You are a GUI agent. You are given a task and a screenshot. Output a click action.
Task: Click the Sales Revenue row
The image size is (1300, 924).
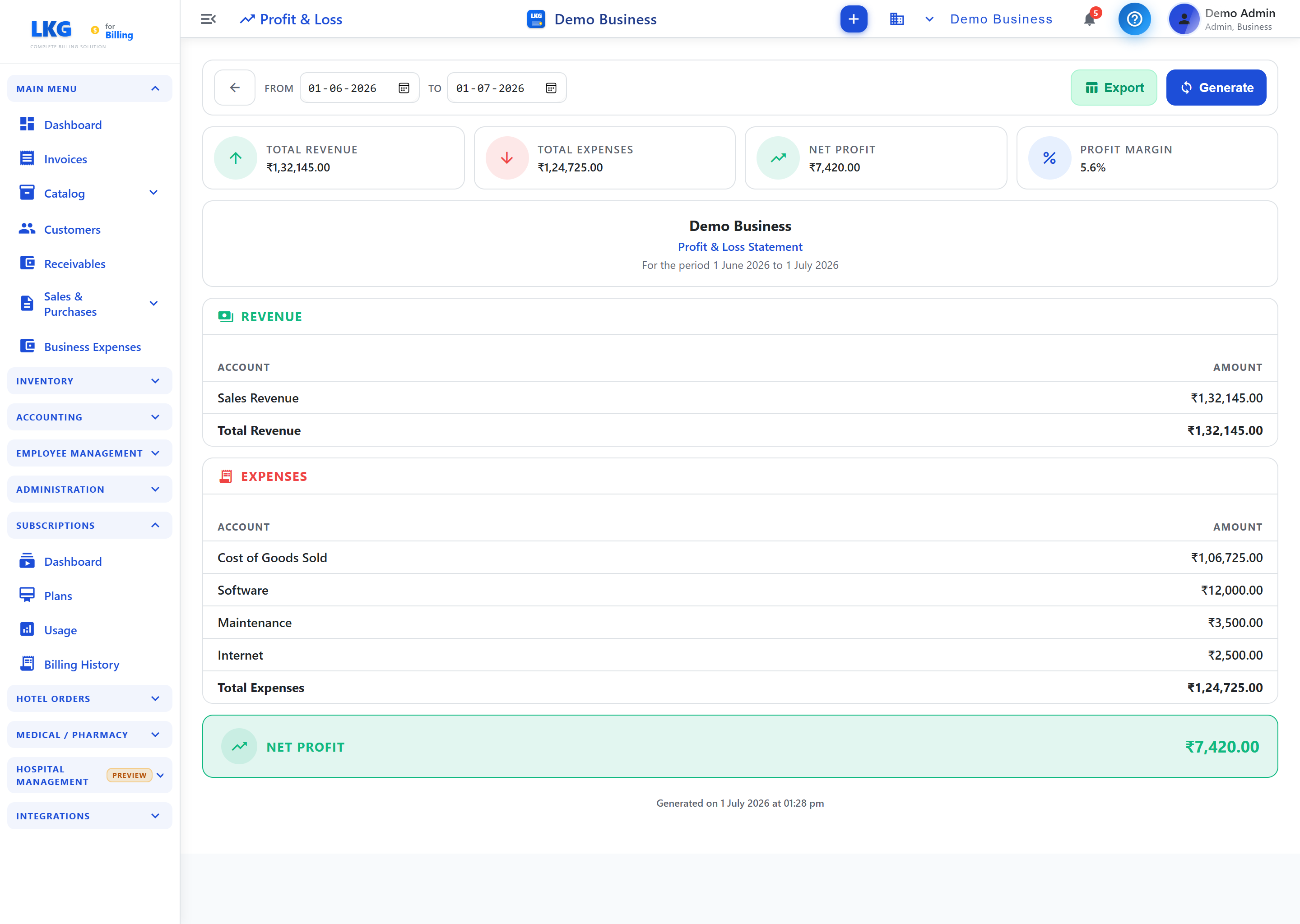[740, 397]
